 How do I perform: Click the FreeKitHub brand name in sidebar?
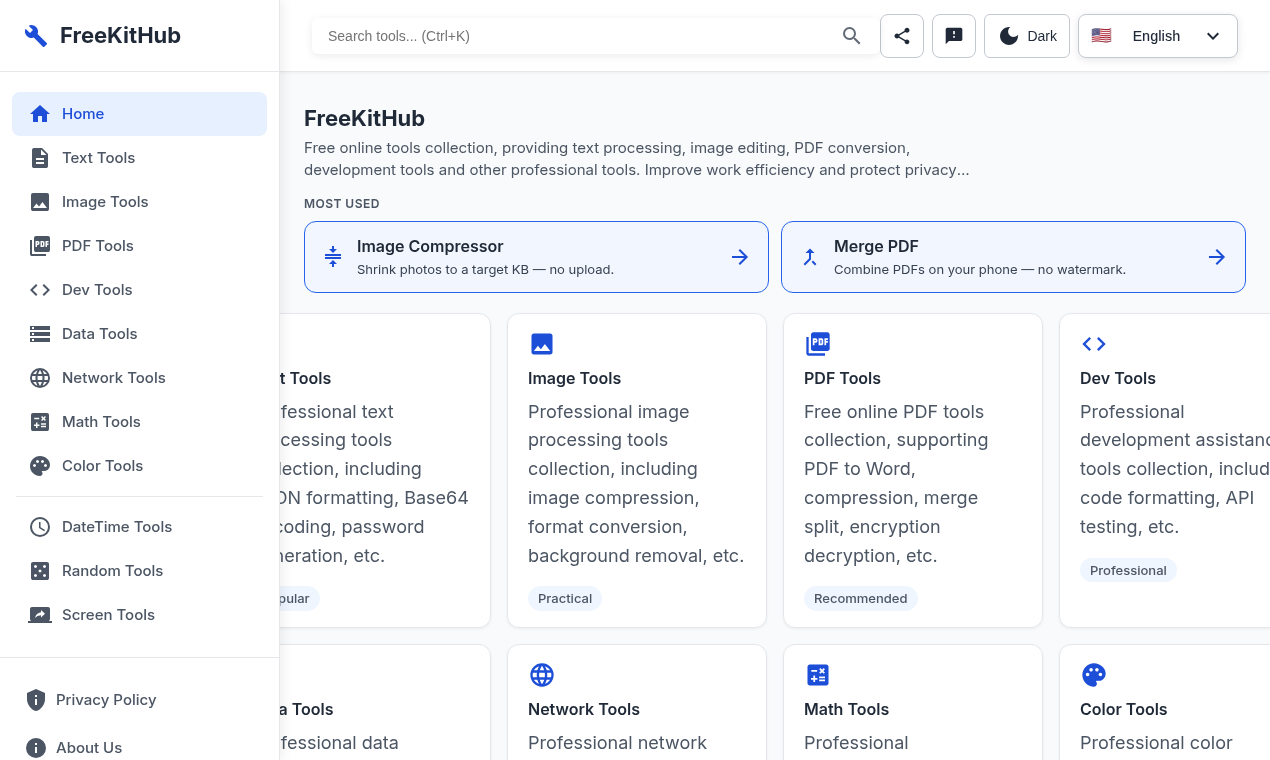(120, 36)
